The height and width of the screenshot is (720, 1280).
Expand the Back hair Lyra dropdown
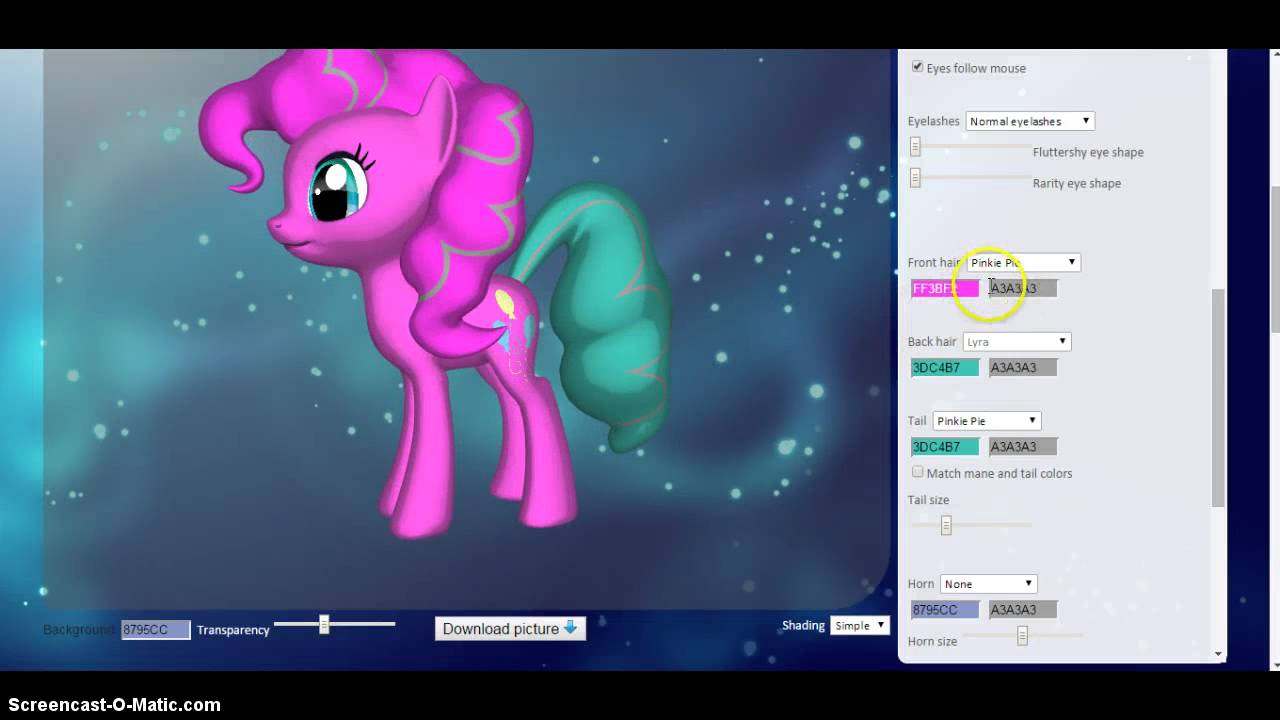click(x=1016, y=342)
